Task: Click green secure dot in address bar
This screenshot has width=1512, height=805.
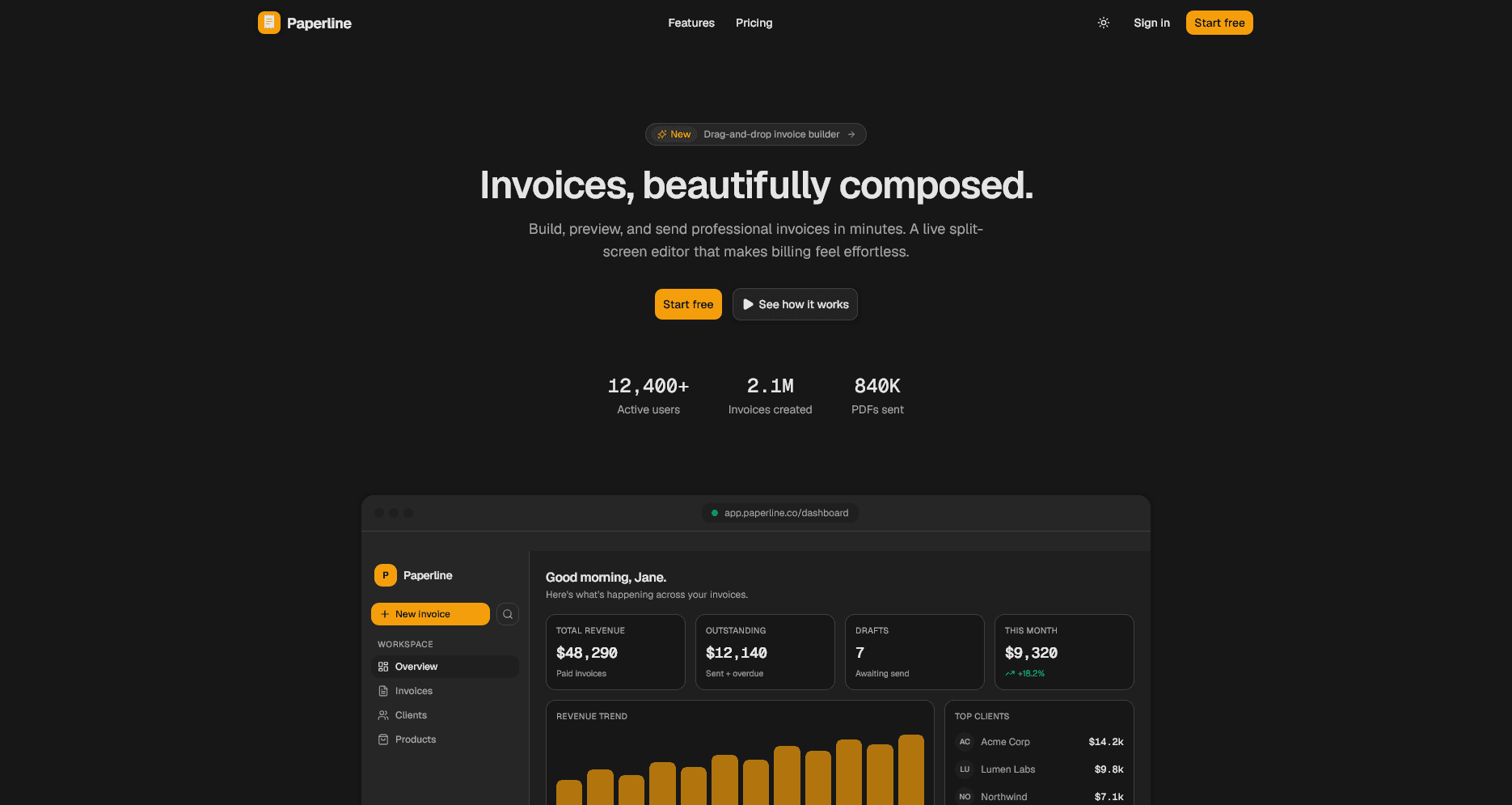Action: click(715, 513)
